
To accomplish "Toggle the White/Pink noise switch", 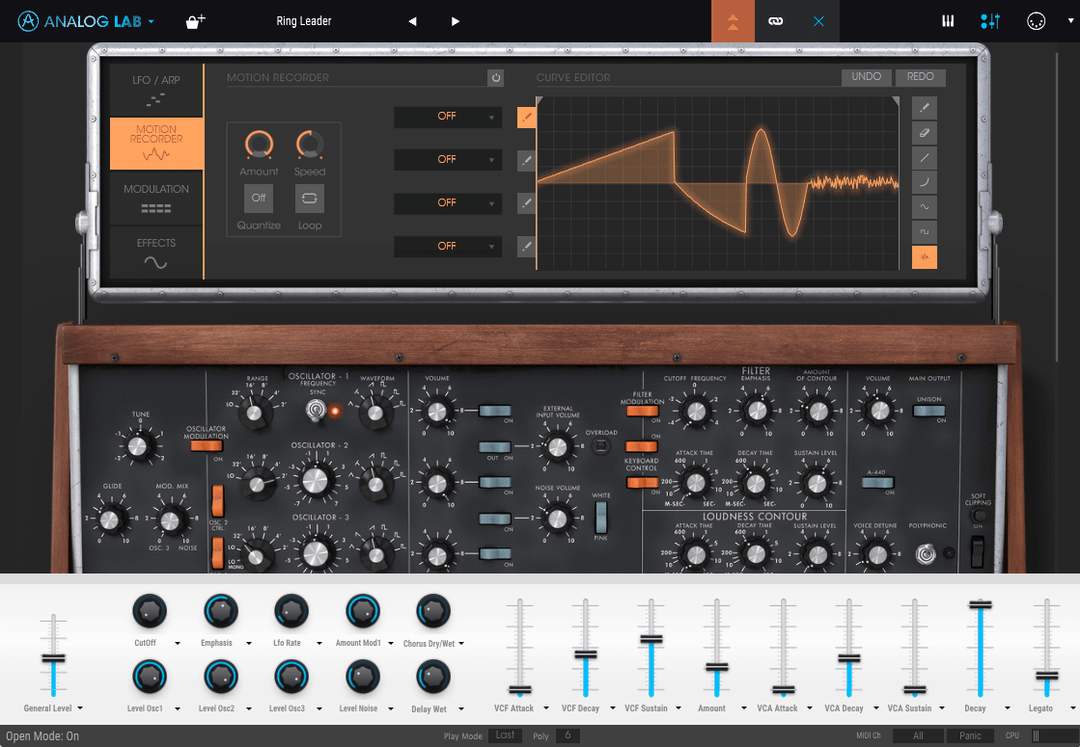I will point(601,517).
